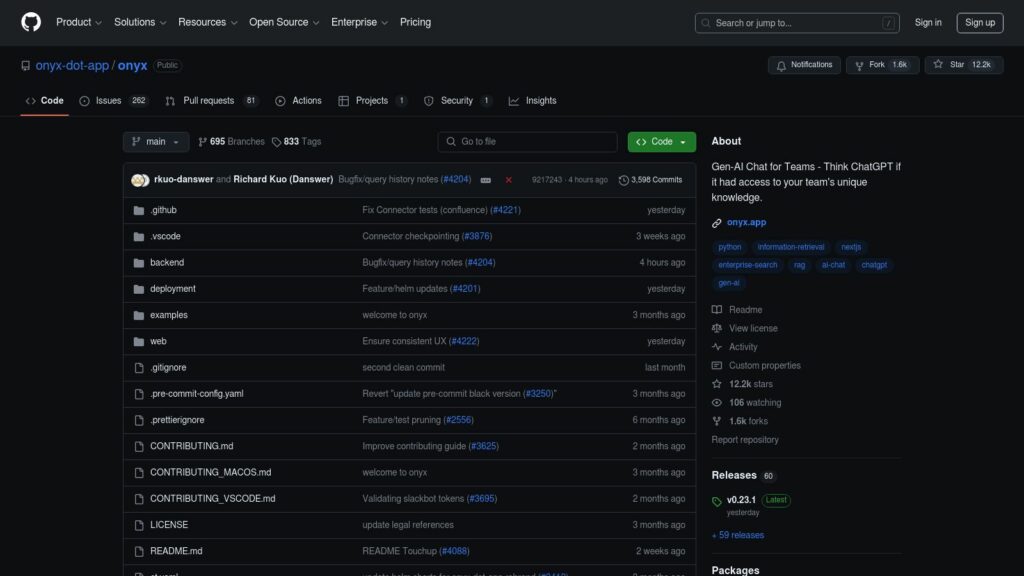The width and height of the screenshot is (1024, 576).
Task: Open the GitHub homepage logo
Action: point(31,22)
